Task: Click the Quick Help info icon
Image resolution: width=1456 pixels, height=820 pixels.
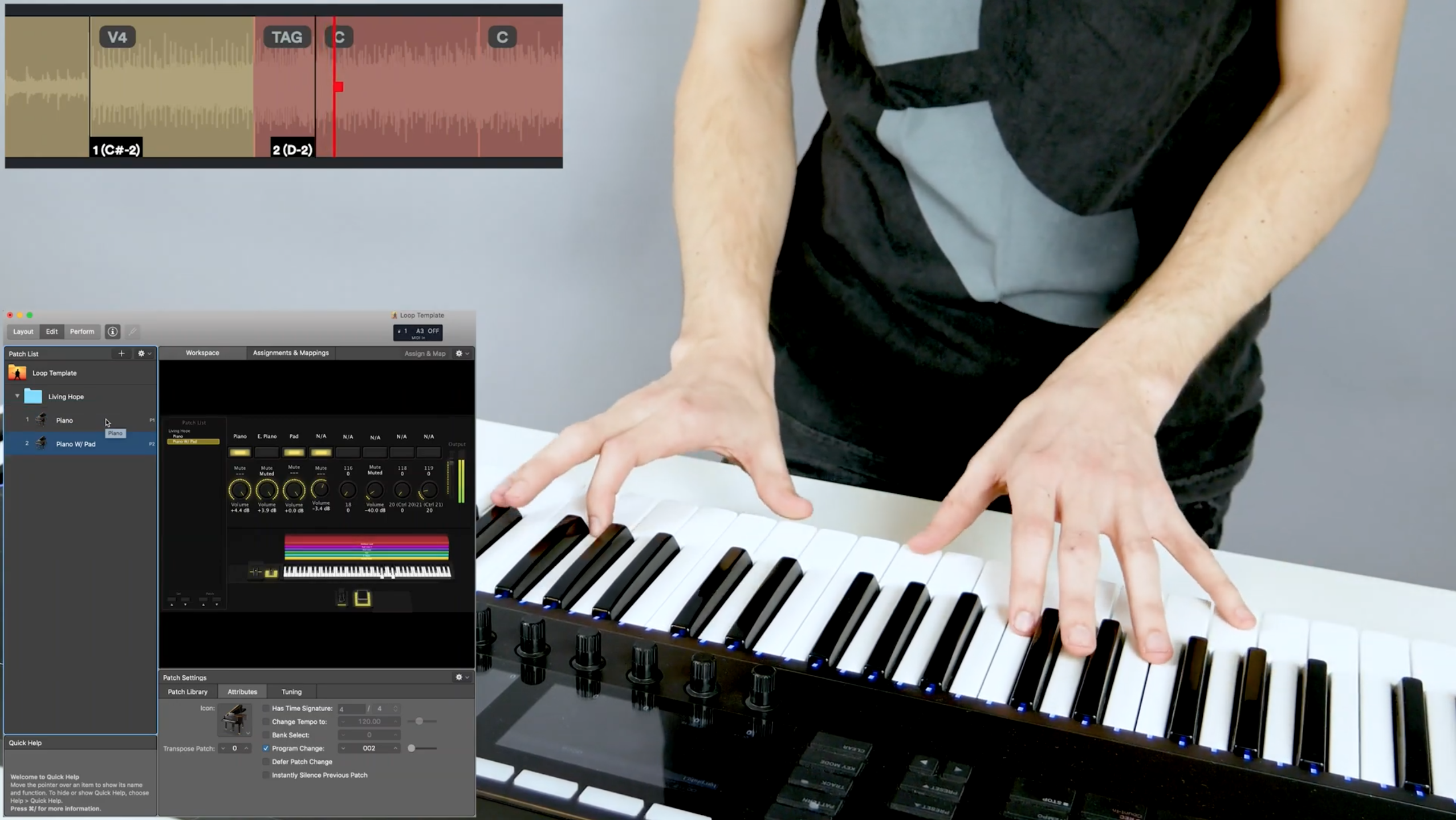Action: click(113, 331)
